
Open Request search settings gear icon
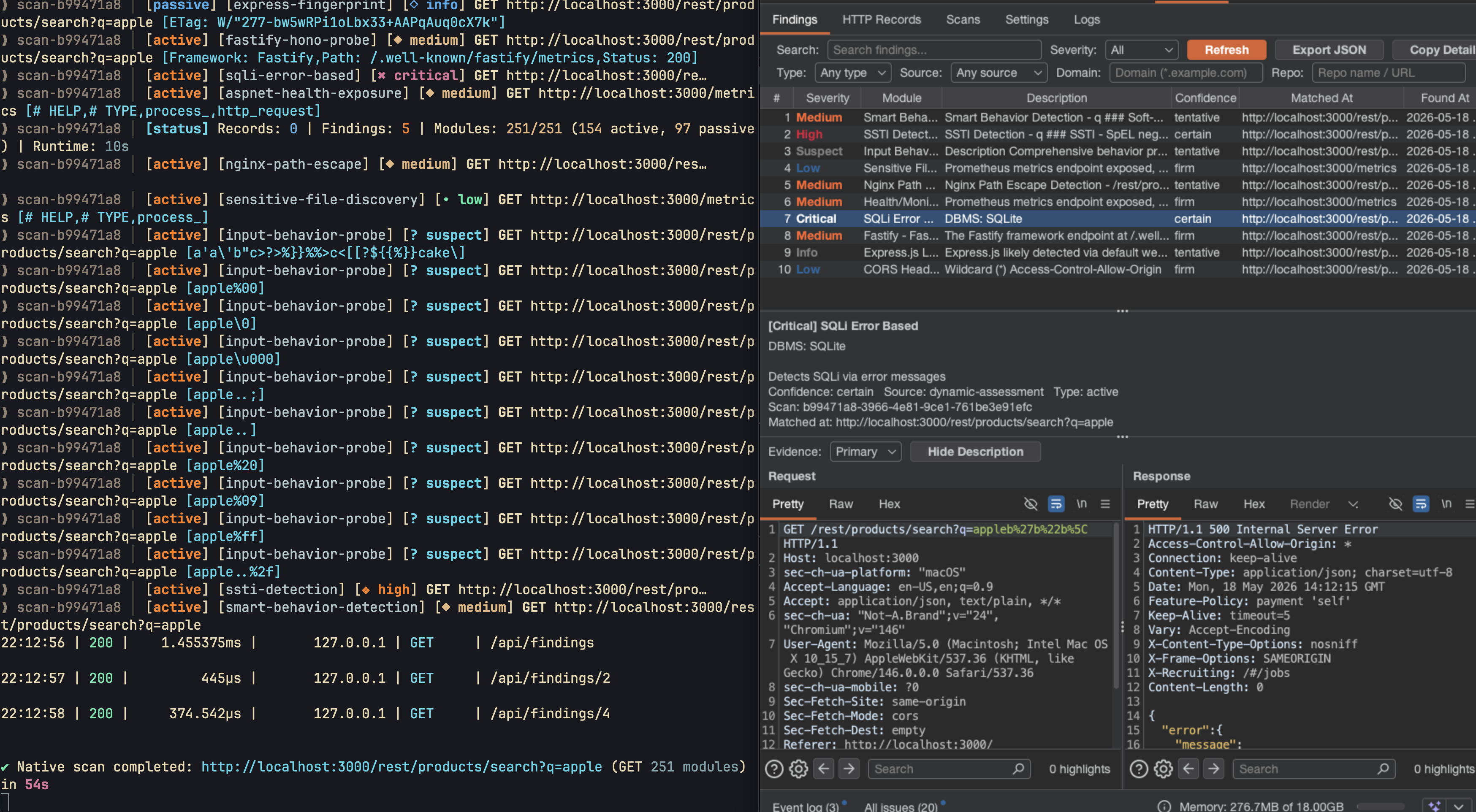pyautogui.click(x=799, y=769)
